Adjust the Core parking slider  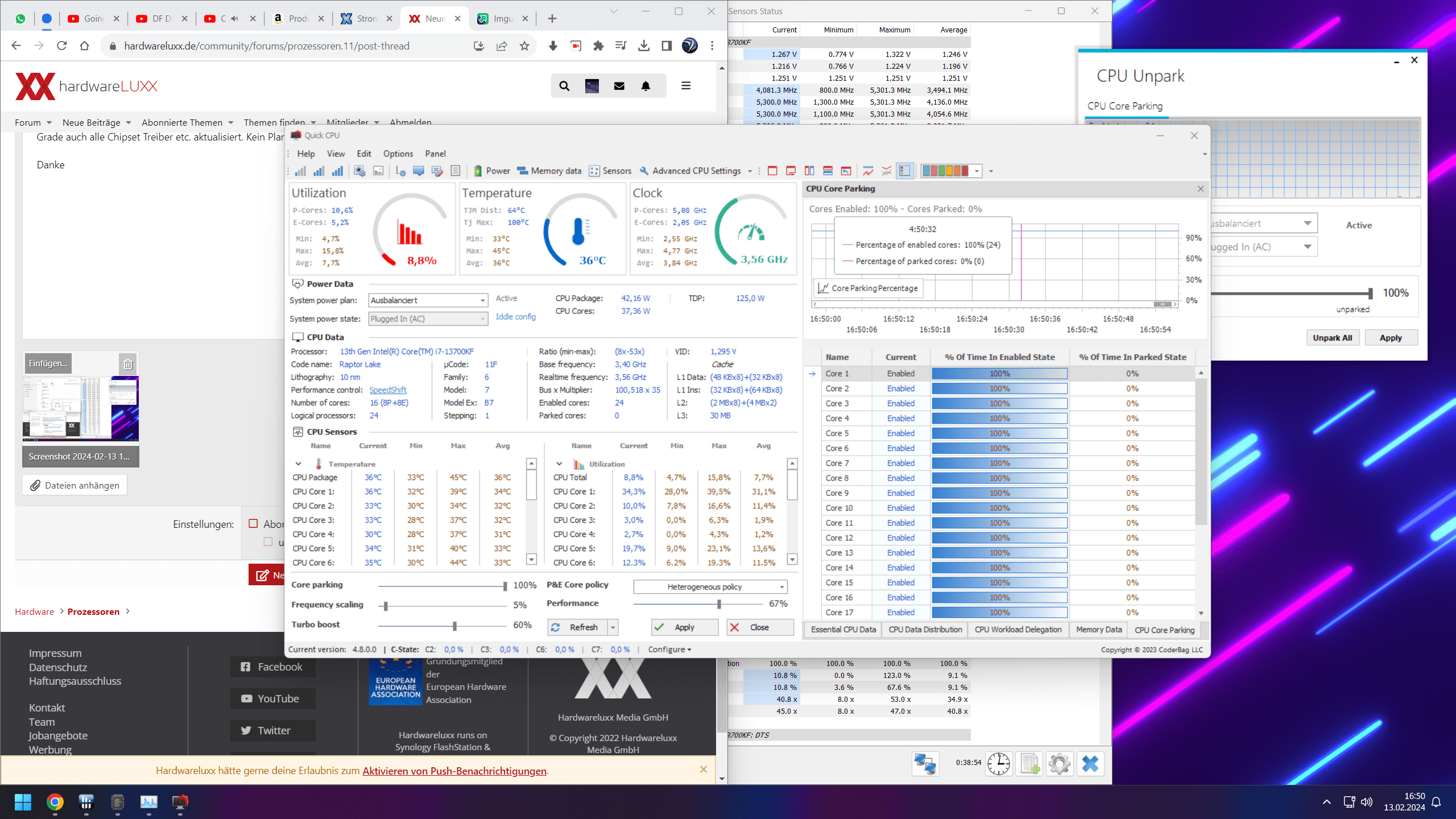(504, 586)
